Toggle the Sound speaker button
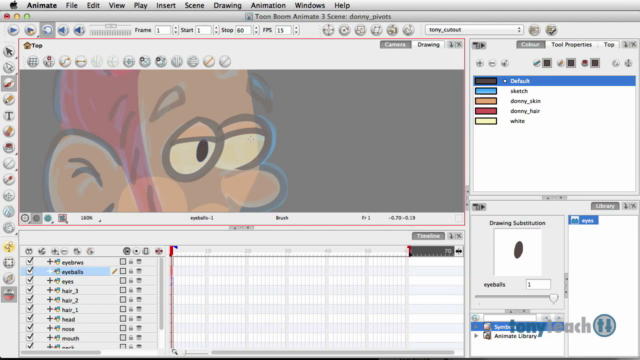The image size is (640, 360). 63,30
